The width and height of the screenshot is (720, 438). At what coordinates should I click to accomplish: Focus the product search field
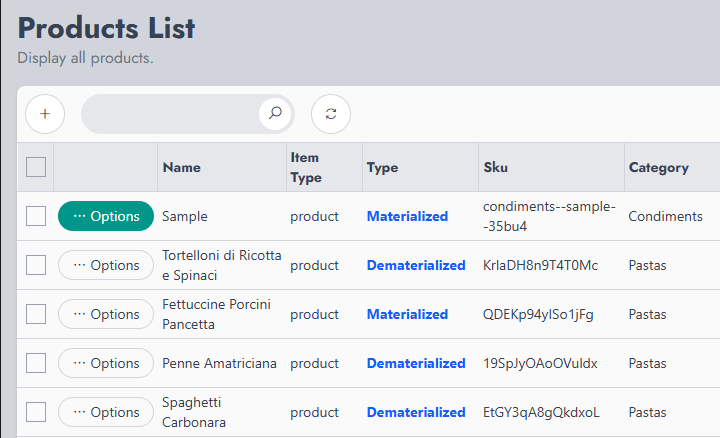coord(171,114)
